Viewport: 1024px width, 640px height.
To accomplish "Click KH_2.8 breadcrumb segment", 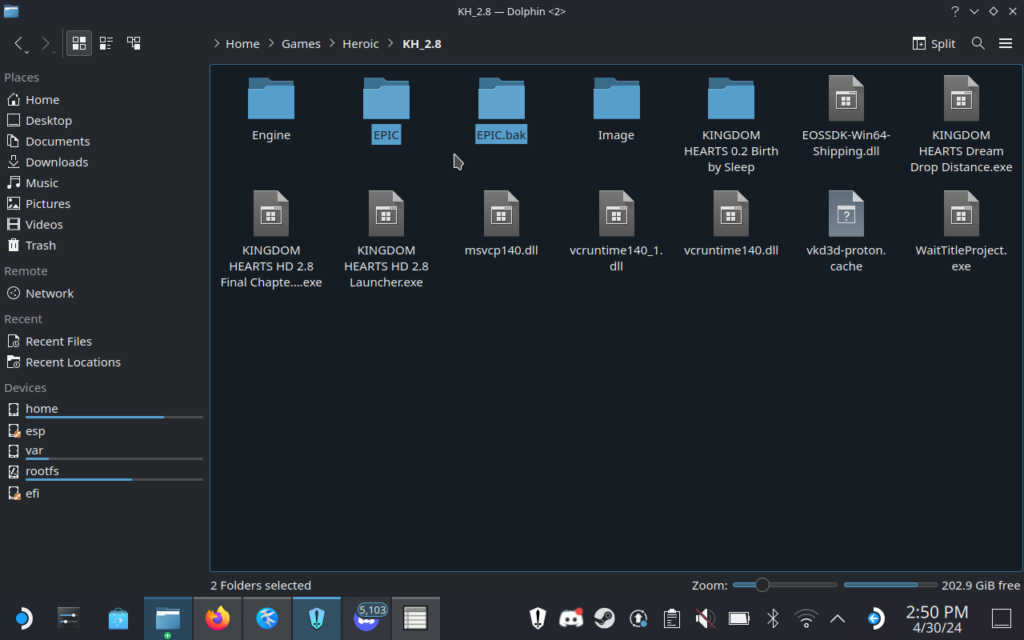I will click(x=422, y=44).
